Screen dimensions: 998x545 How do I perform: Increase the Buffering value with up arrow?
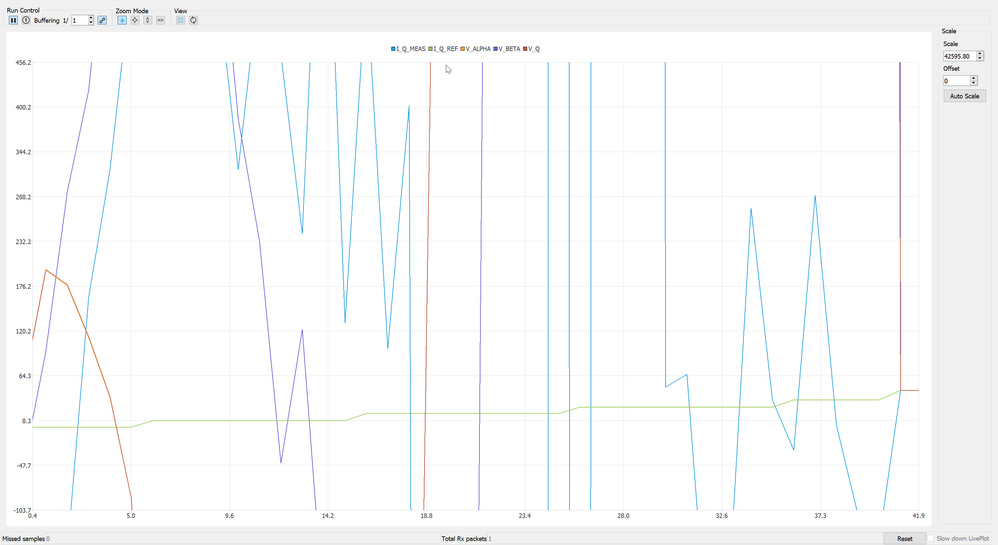91,18
